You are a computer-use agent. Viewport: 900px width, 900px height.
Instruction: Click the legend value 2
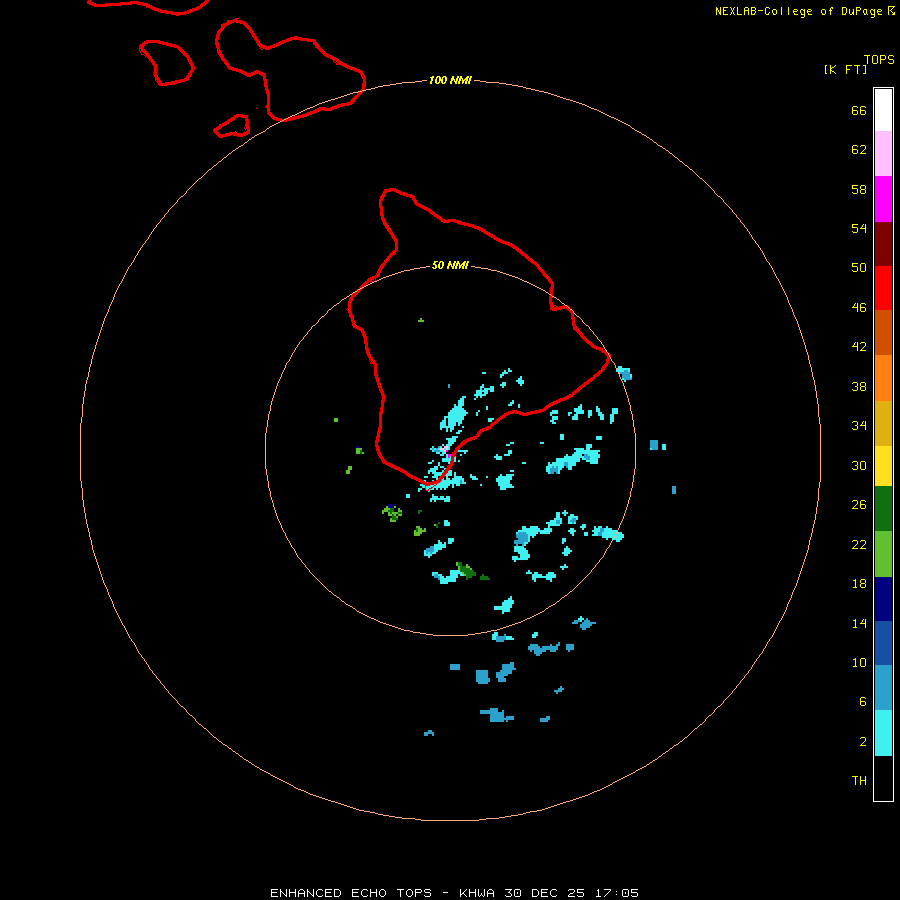tap(863, 741)
